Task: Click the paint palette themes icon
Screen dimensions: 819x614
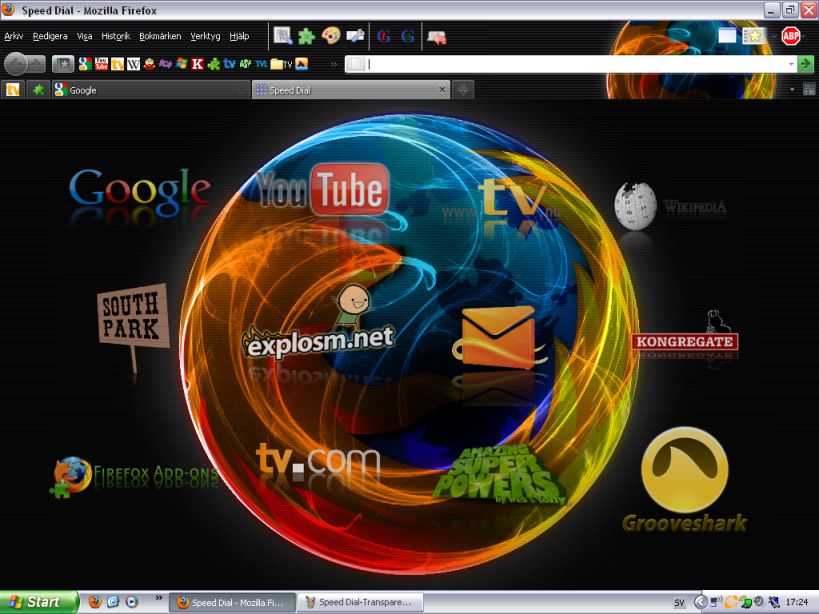Action: 331,36
